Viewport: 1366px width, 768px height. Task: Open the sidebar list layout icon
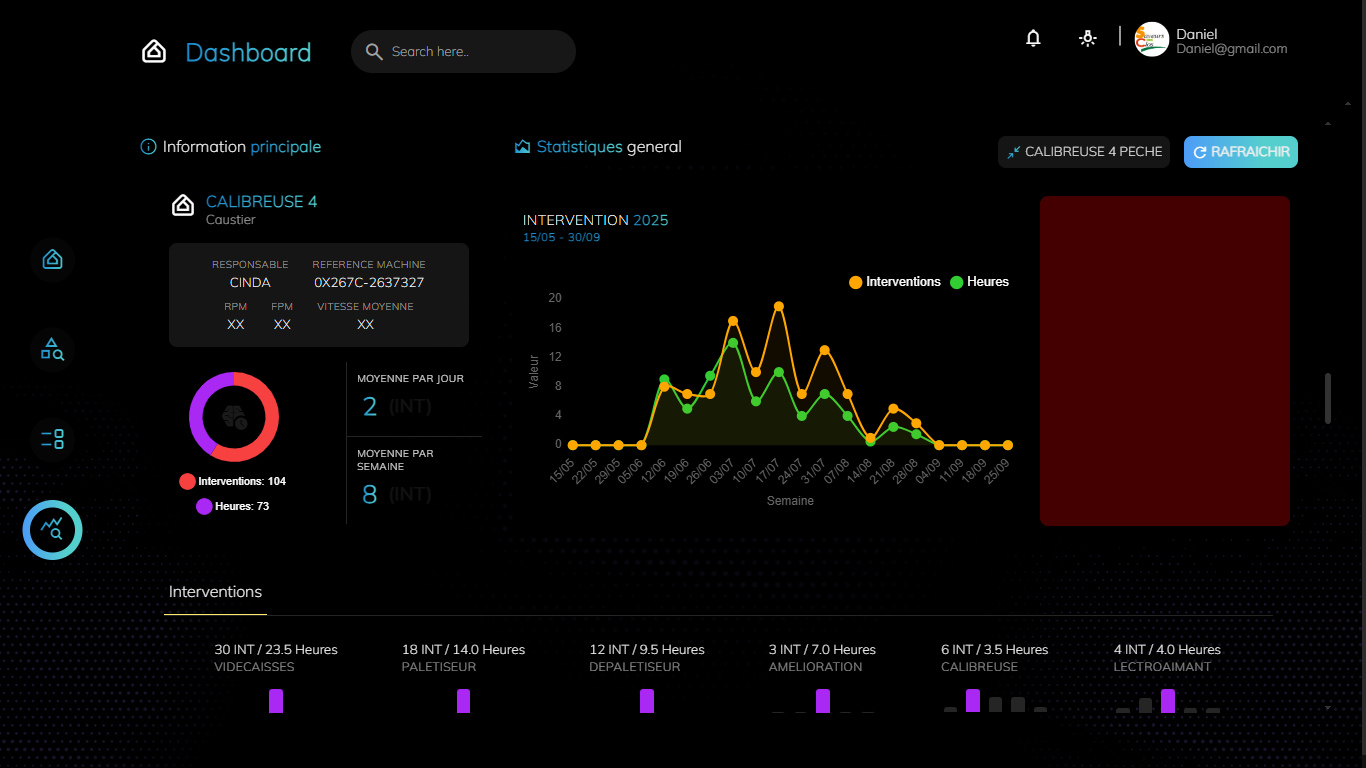click(x=52, y=438)
